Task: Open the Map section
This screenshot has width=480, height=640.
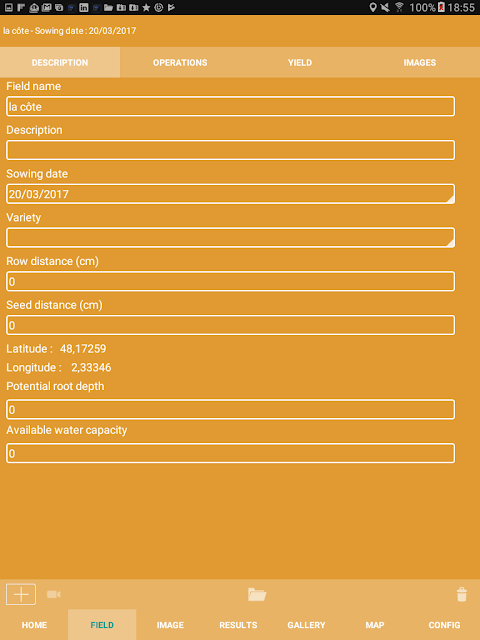Action: click(375, 625)
